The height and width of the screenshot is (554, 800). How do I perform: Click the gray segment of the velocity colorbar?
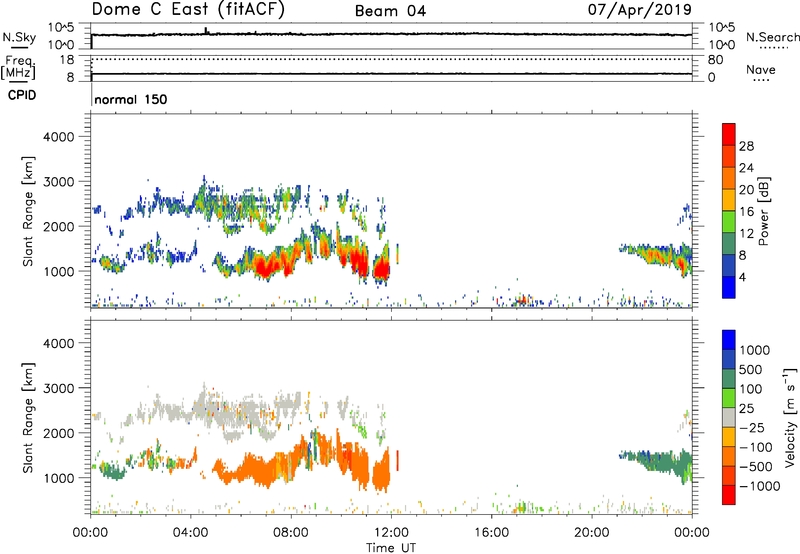(729, 418)
